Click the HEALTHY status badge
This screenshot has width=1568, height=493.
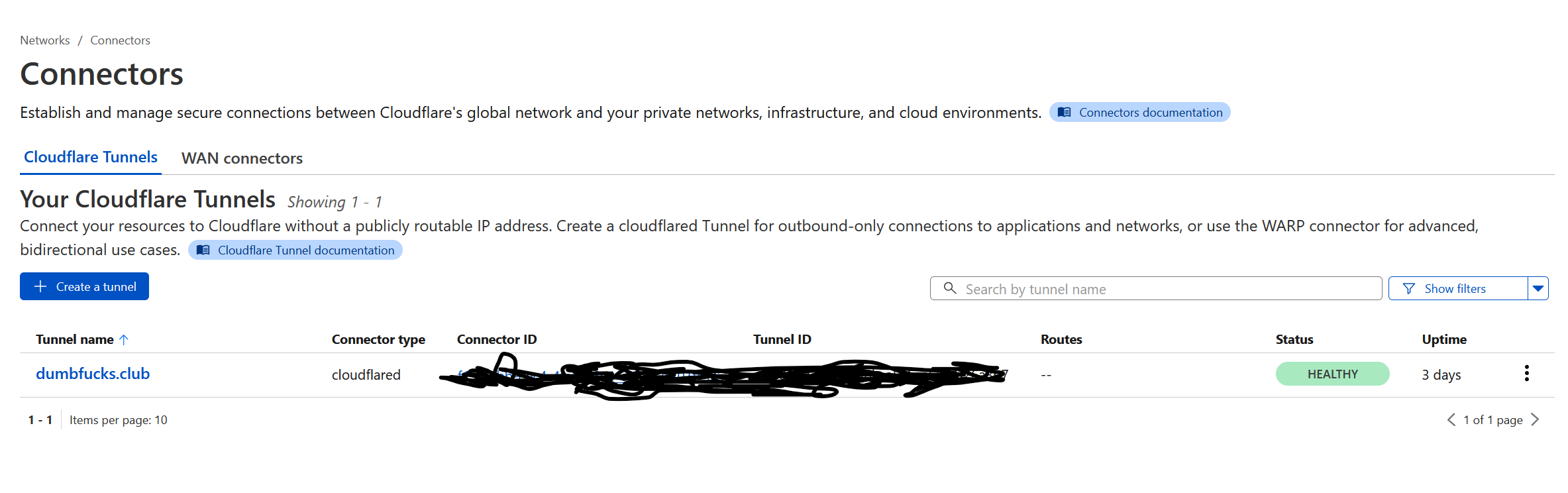tap(1332, 373)
